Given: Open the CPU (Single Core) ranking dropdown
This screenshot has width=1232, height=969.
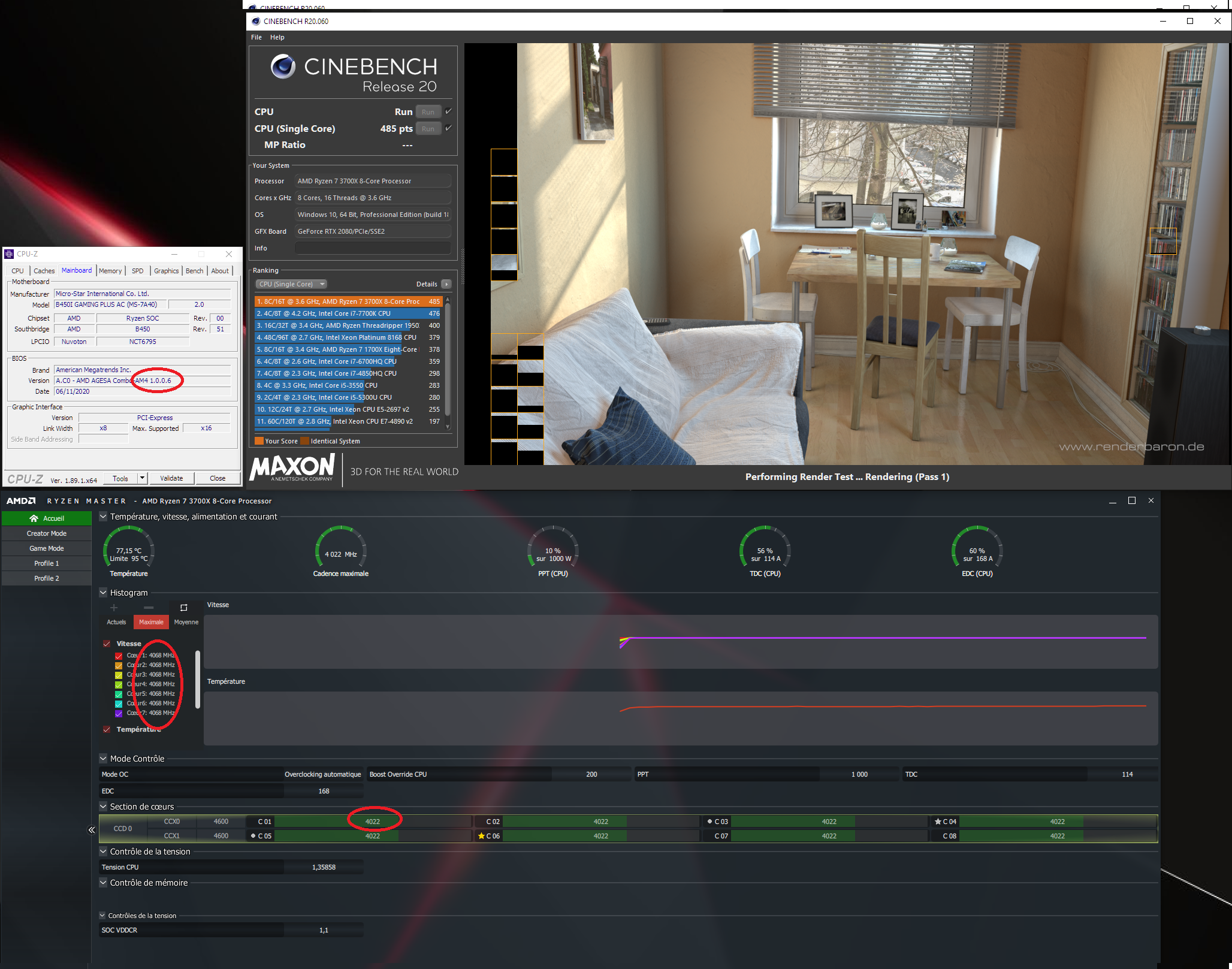Looking at the screenshot, I should coord(291,284).
